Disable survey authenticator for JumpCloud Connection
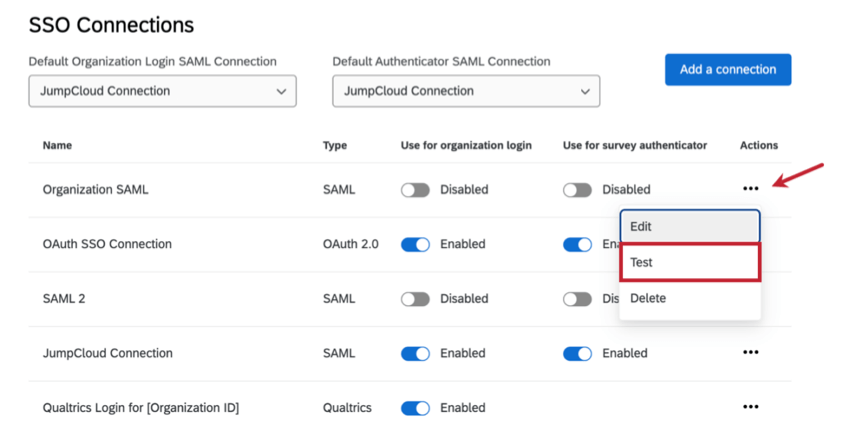Image resolution: width=850 pixels, height=425 pixels. coord(577,353)
